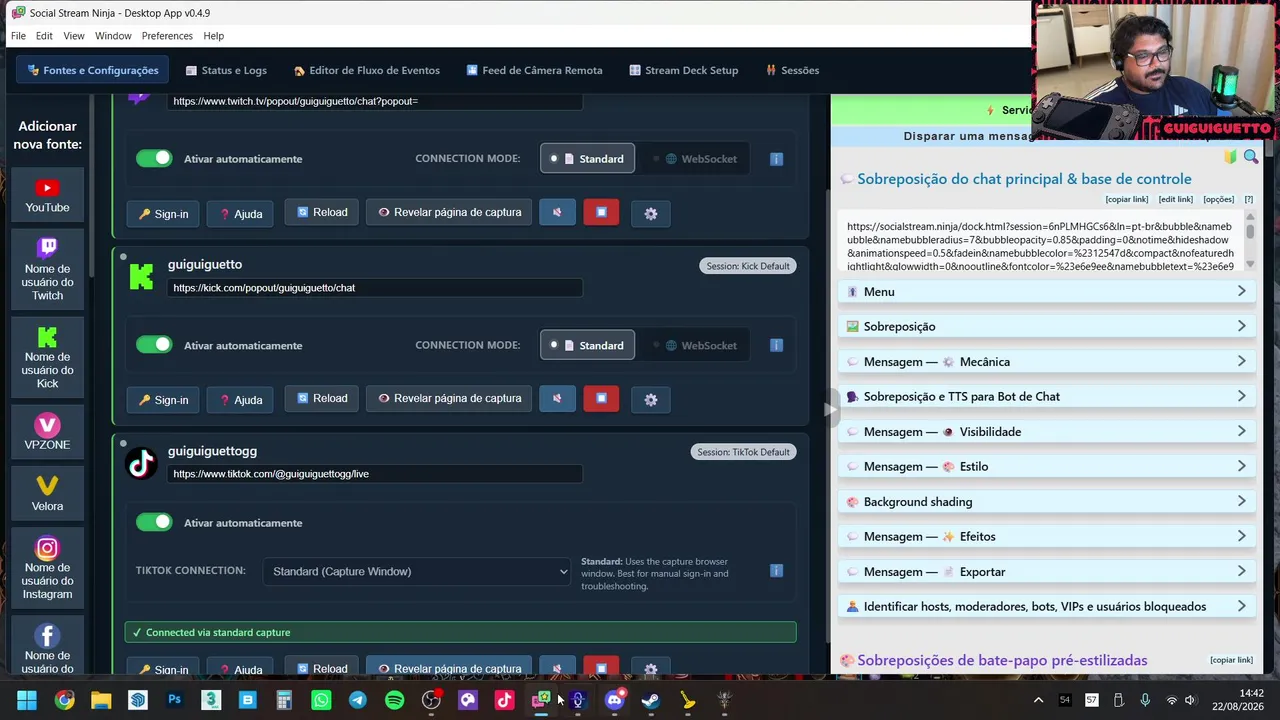Add a Velora source

tap(47, 494)
